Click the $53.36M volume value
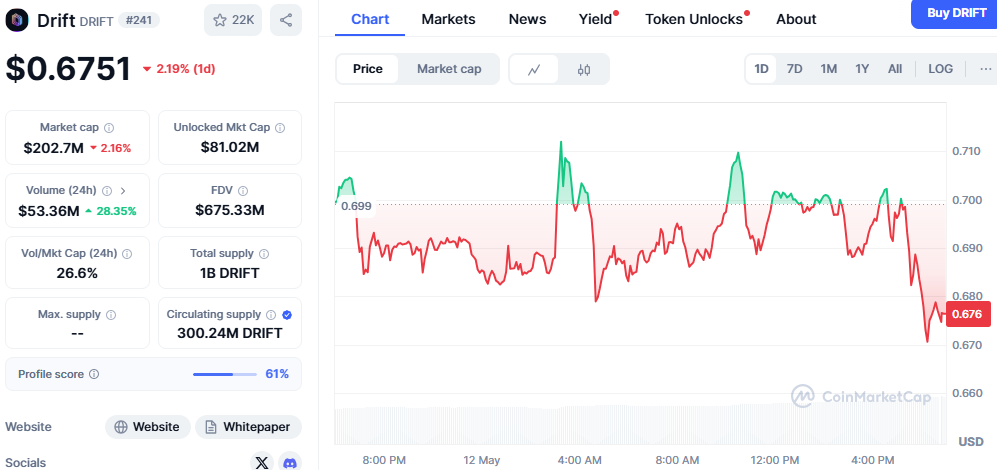The width and height of the screenshot is (997, 470). tap(48, 211)
